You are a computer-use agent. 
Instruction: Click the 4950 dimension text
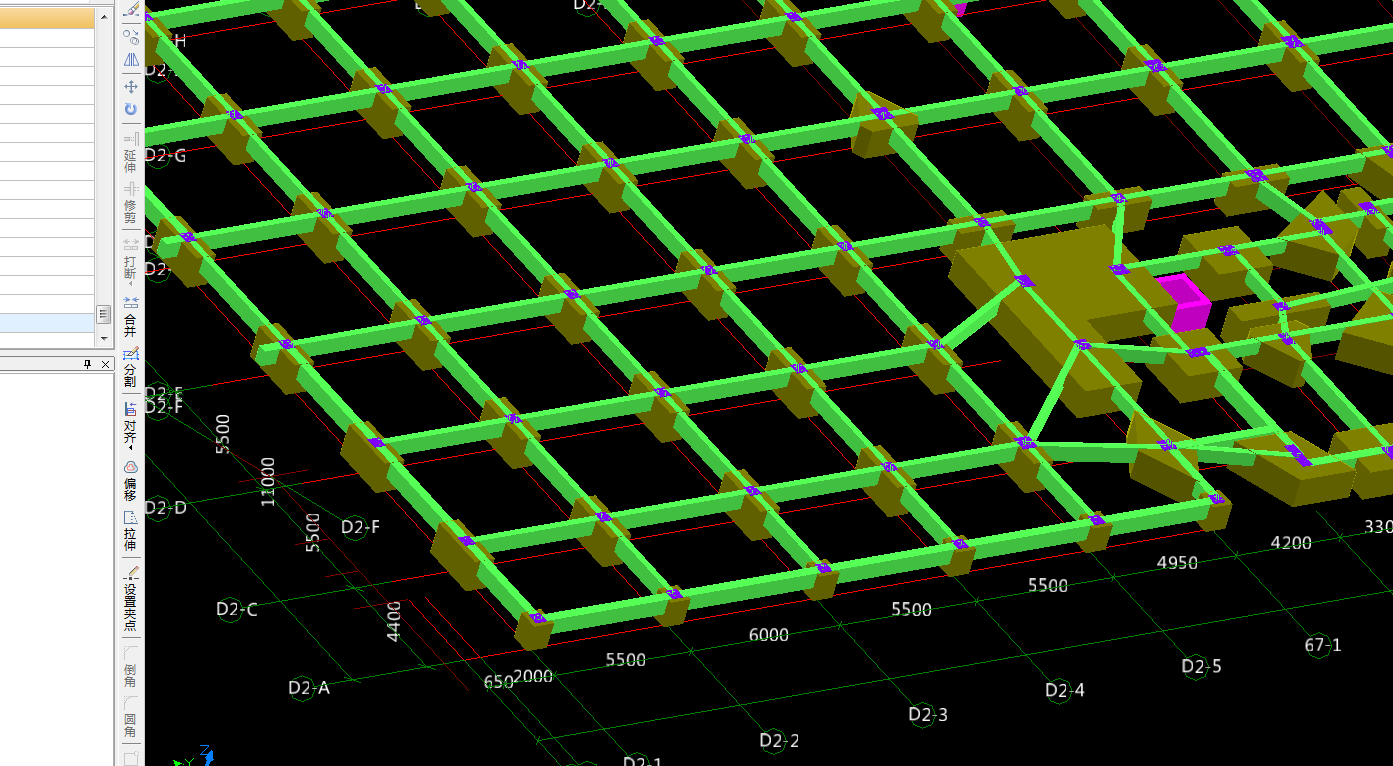pyautogui.click(x=1177, y=563)
